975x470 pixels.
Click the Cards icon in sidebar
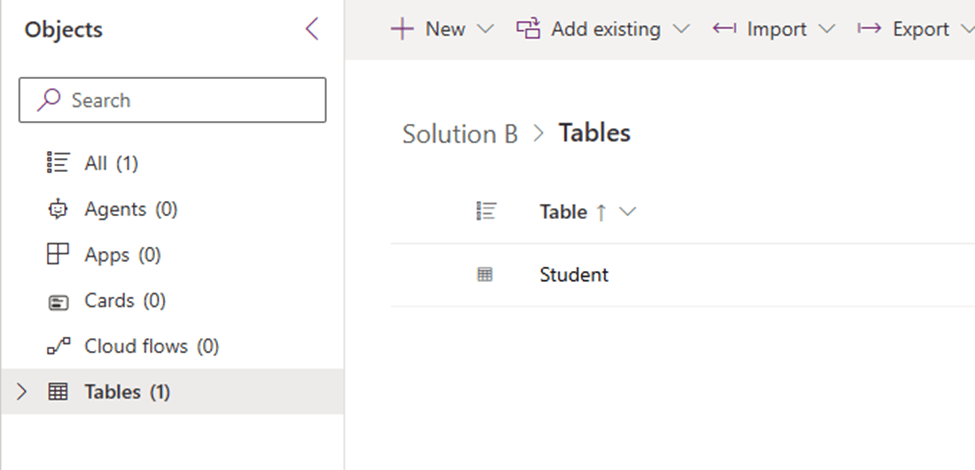pyautogui.click(x=58, y=301)
